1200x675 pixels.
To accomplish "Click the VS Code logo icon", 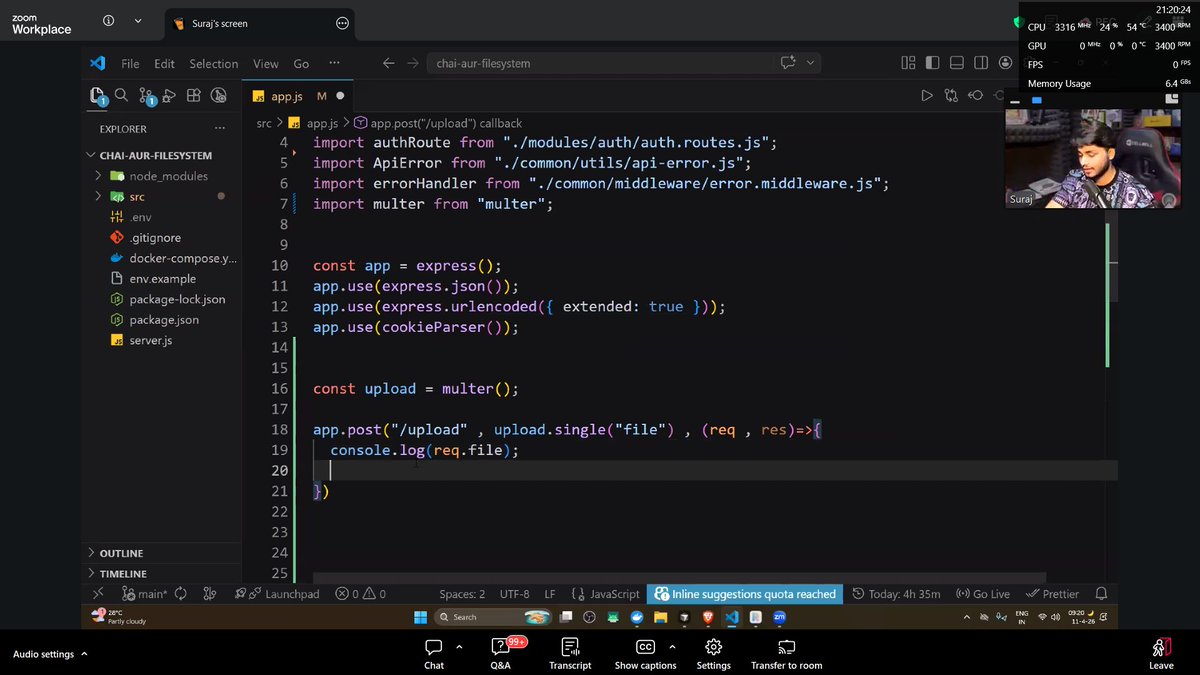I will [x=97, y=63].
